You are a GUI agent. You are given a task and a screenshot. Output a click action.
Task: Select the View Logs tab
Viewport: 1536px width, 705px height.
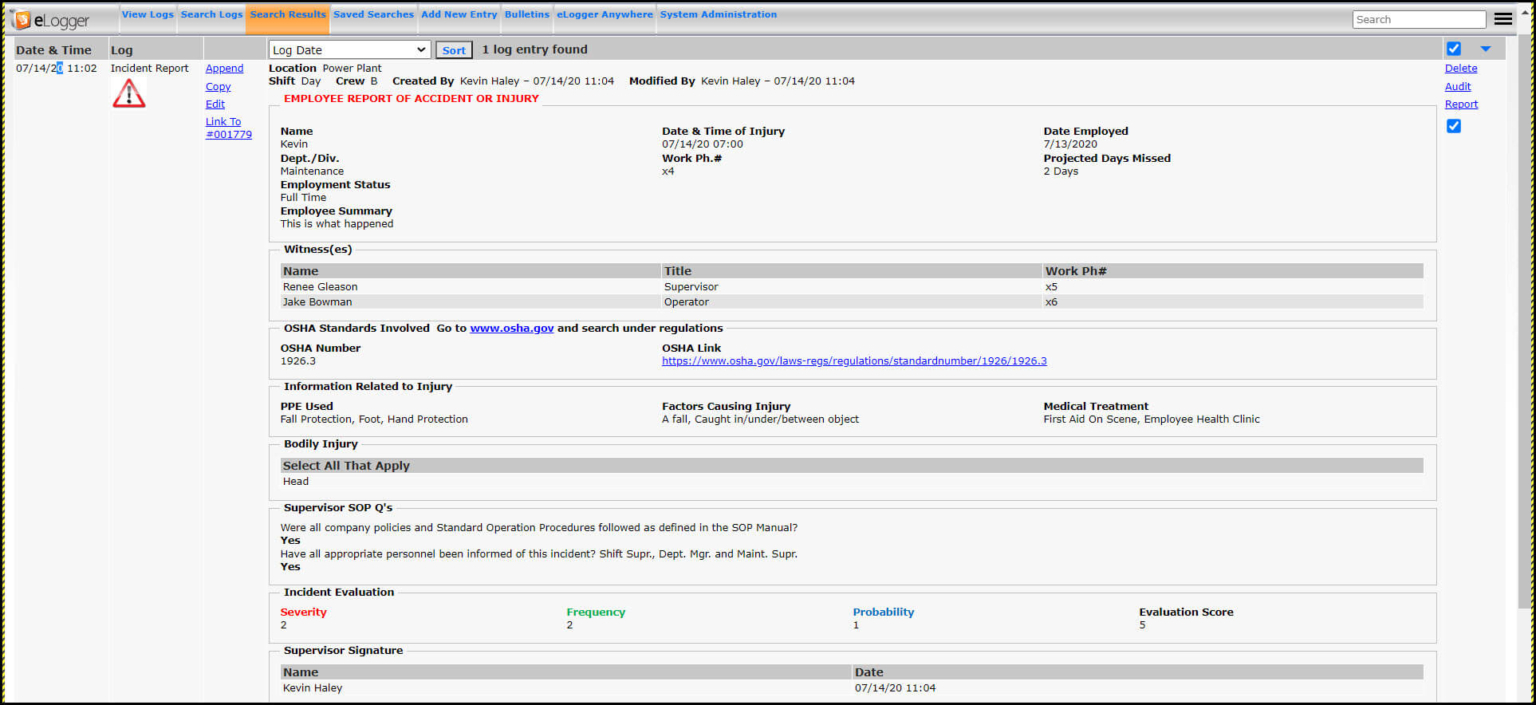(147, 14)
